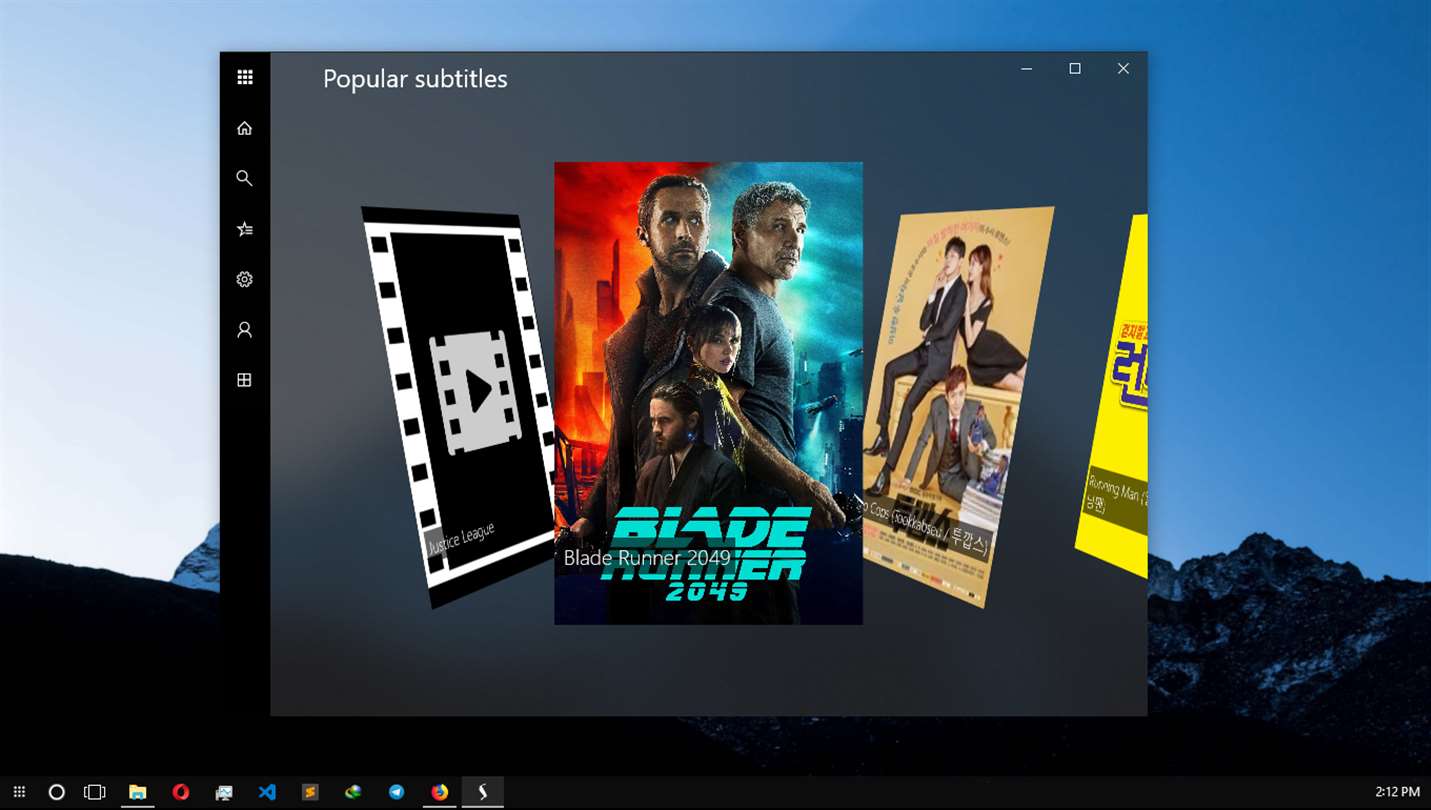The height and width of the screenshot is (810, 1431).
Task: Open the four-square grid icon in sidebar
Action: 244,380
